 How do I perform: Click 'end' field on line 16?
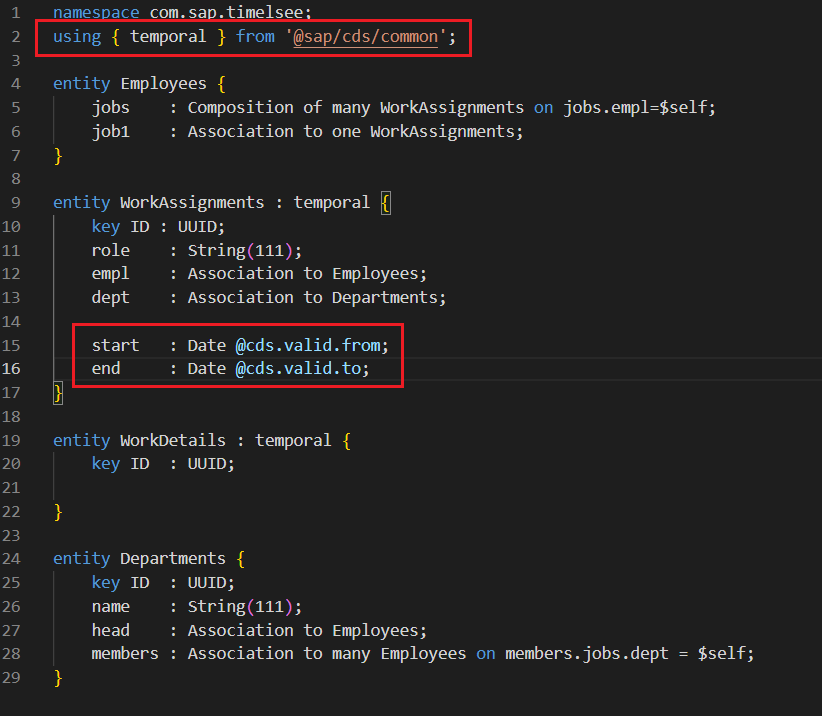pyautogui.click(x=106, y=368)
